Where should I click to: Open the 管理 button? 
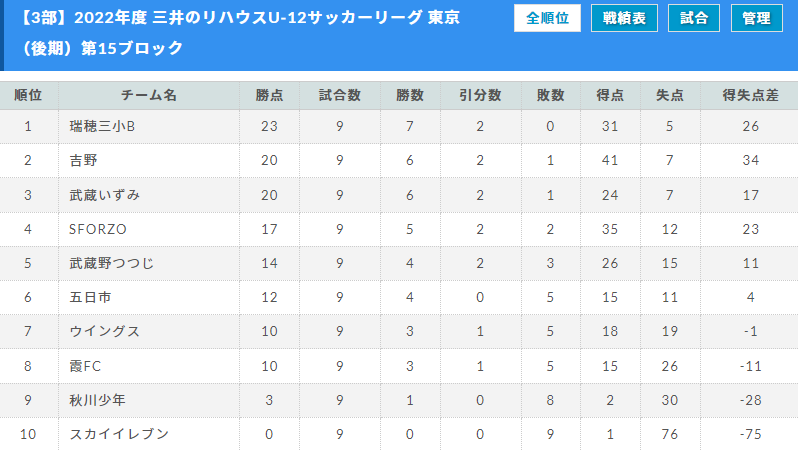[x=757, y=18]
